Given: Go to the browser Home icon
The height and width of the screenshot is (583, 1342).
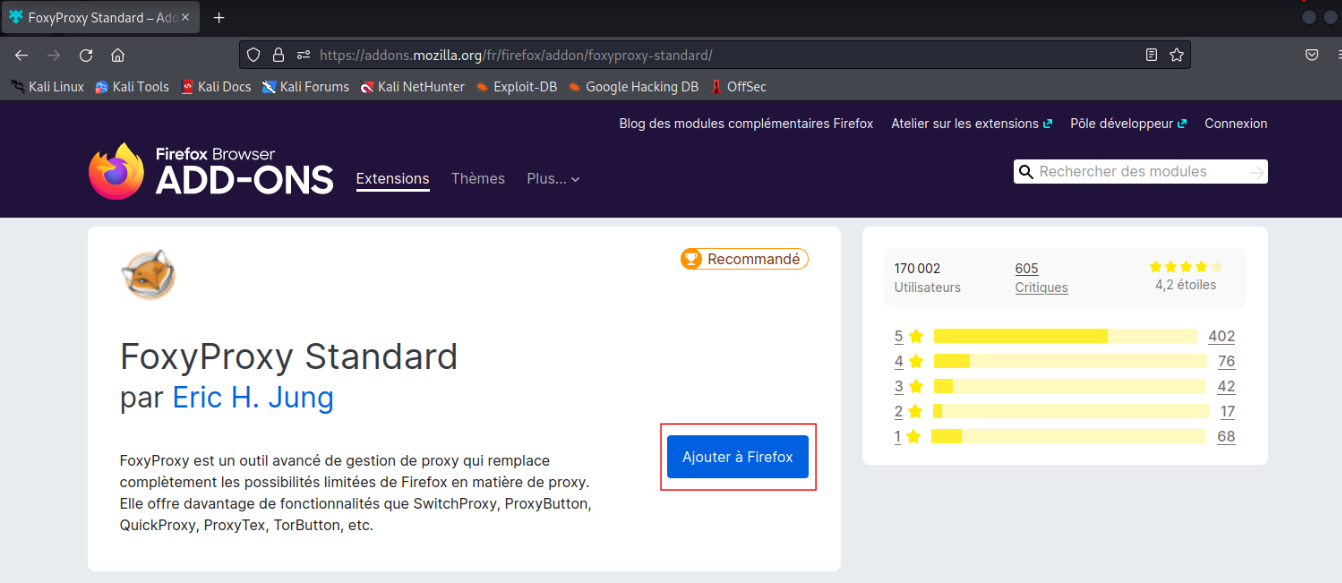Looking at the screenshot, I should (x=118, y=55).
